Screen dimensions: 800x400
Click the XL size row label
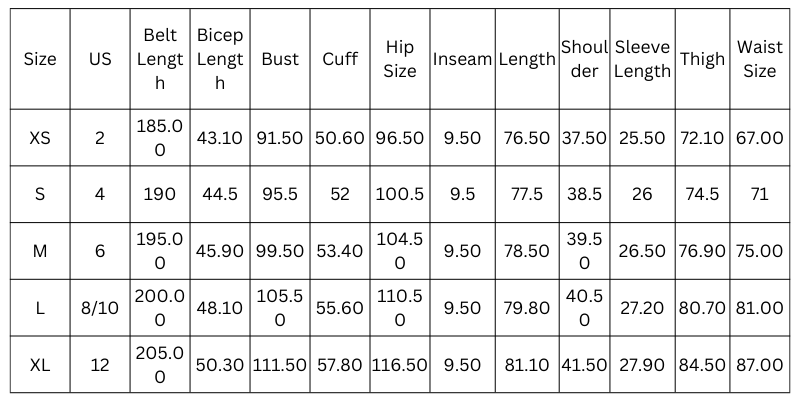[40, 366]
